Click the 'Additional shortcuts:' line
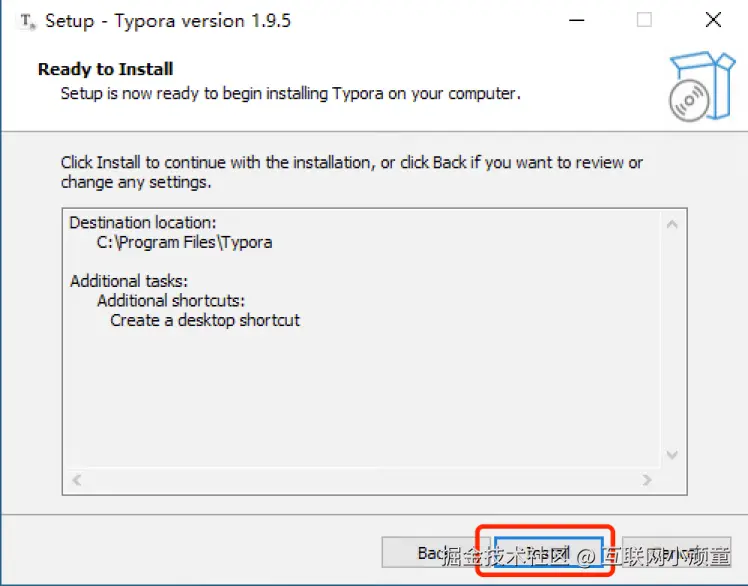The height and width of the screenshot is (586, 748). [171, 300]
